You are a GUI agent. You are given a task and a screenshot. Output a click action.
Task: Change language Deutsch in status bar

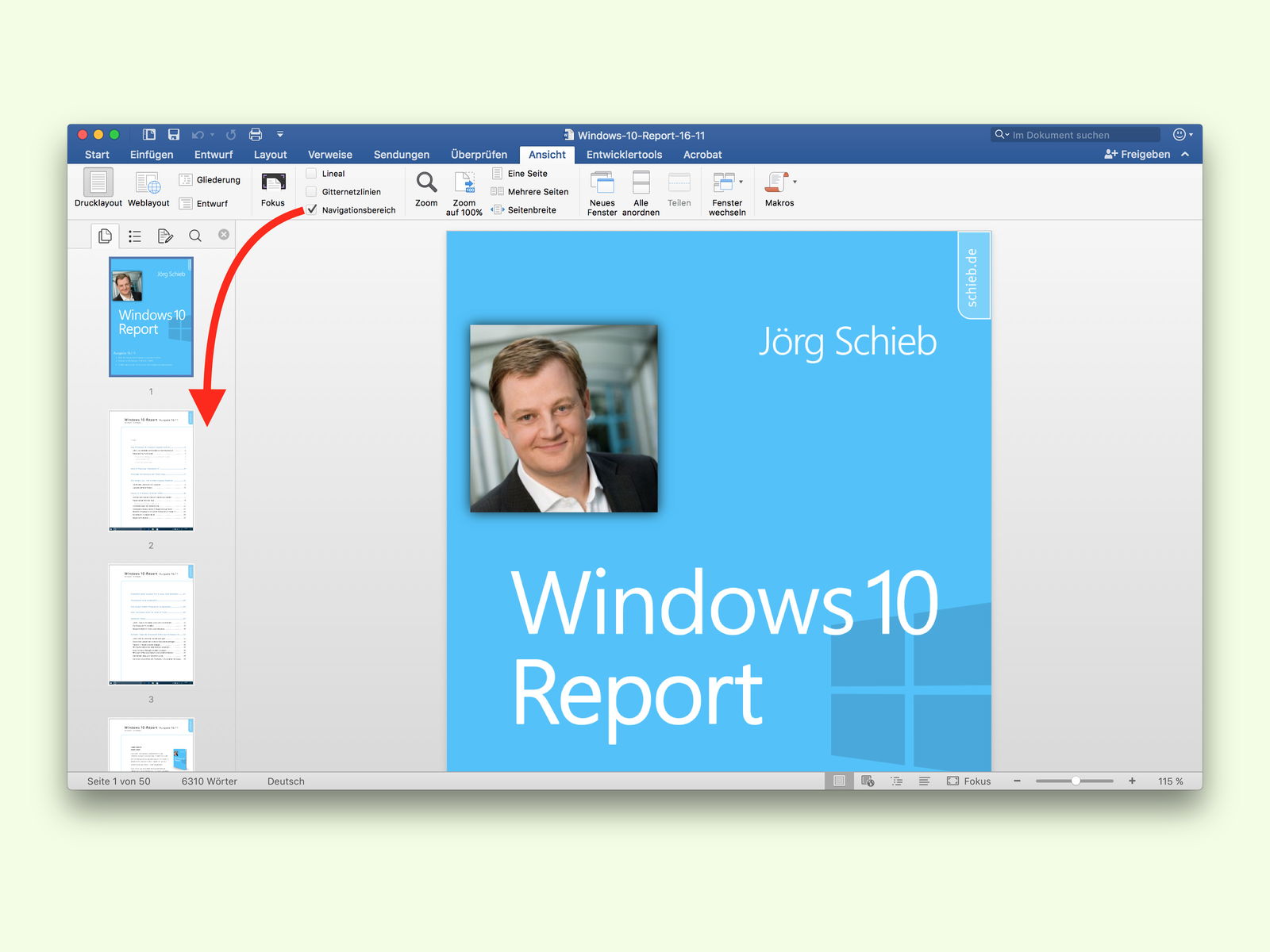[286, 781]
